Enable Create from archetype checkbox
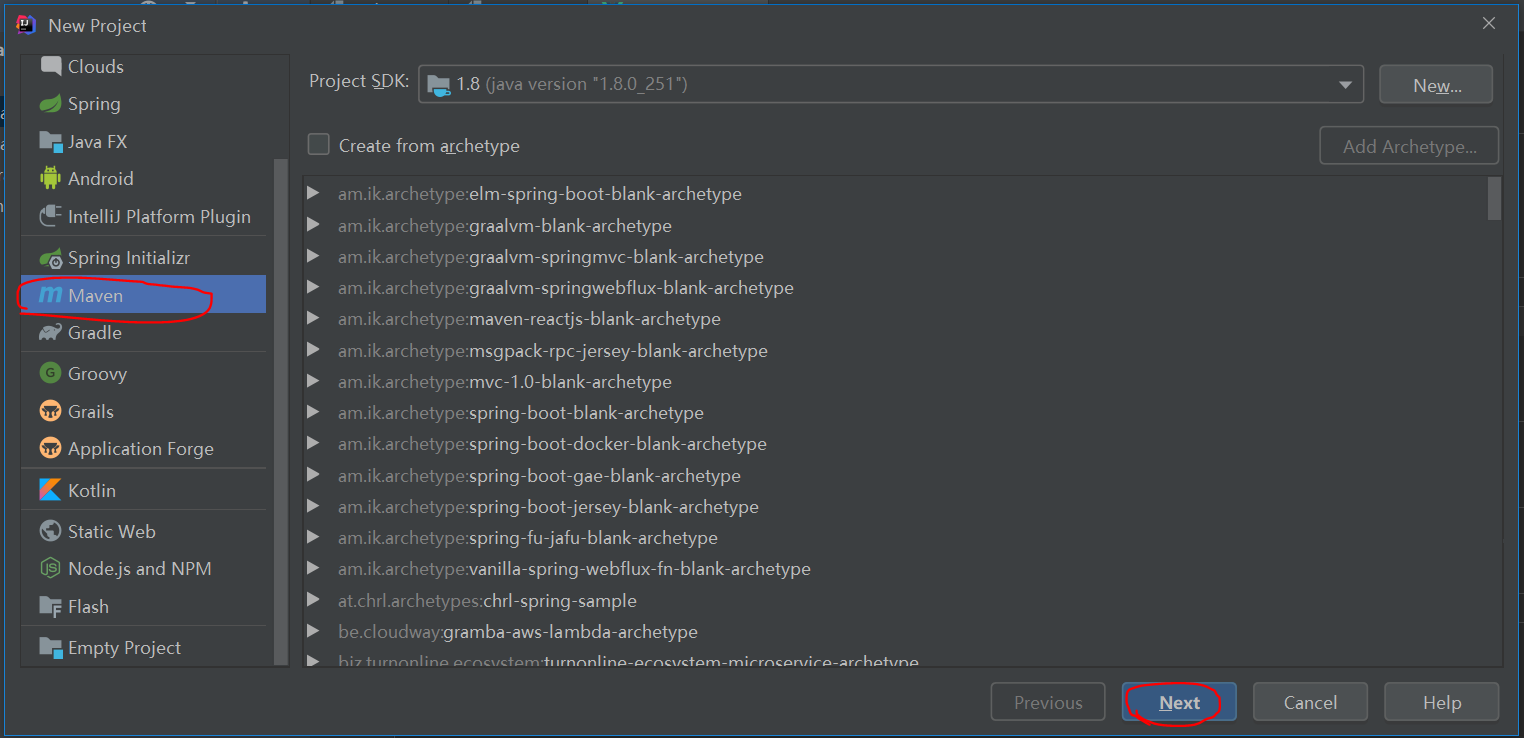The height and width of the screenshot is (738, 1524). pyautogui.click(x=318, y=145)
